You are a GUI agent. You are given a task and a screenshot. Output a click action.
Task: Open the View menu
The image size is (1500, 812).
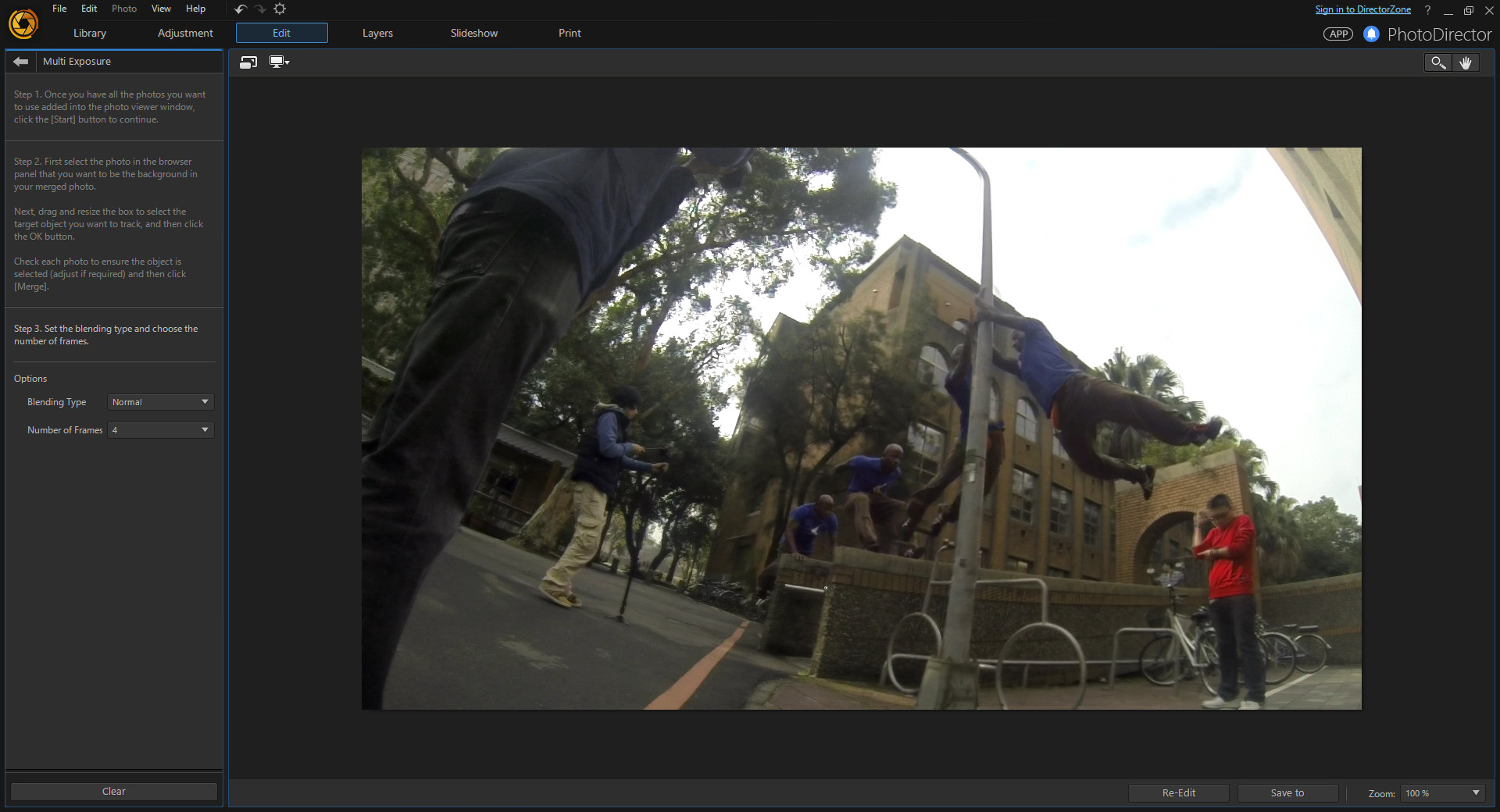[x=160, y=9]
